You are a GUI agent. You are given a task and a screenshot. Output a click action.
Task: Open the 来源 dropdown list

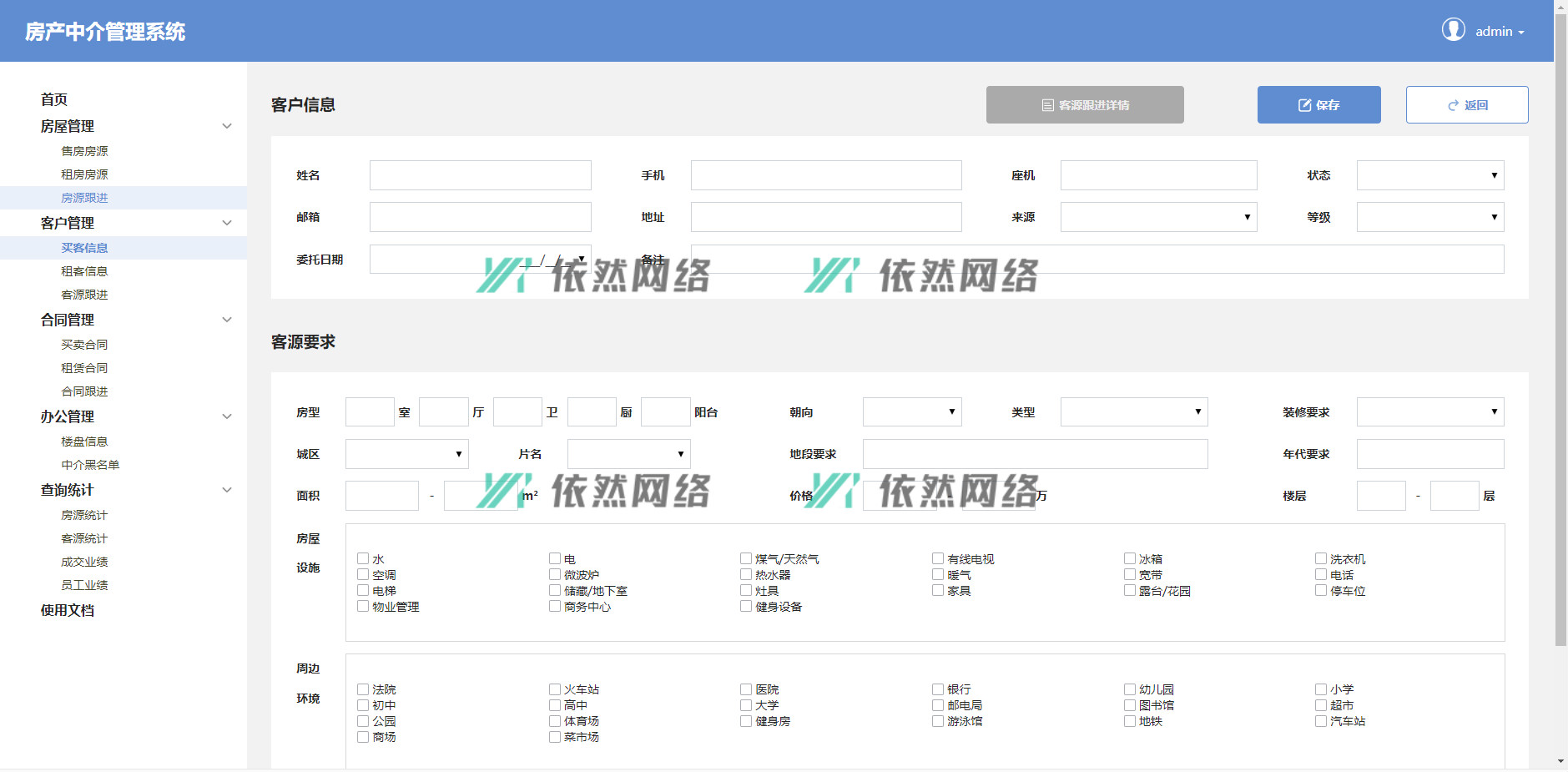[x=1157, y=217]
